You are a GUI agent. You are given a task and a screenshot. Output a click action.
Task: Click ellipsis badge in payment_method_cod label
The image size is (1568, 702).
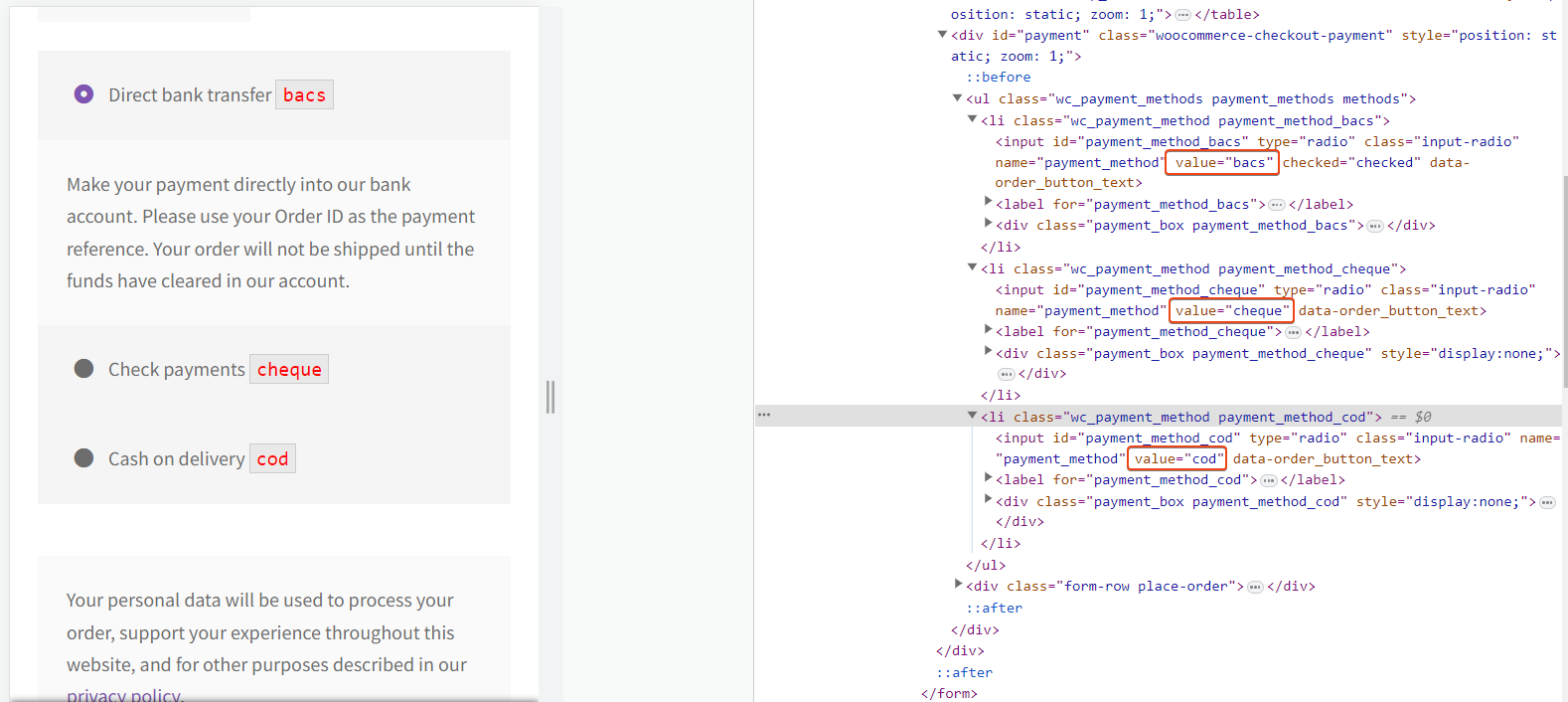(1269, 480)
